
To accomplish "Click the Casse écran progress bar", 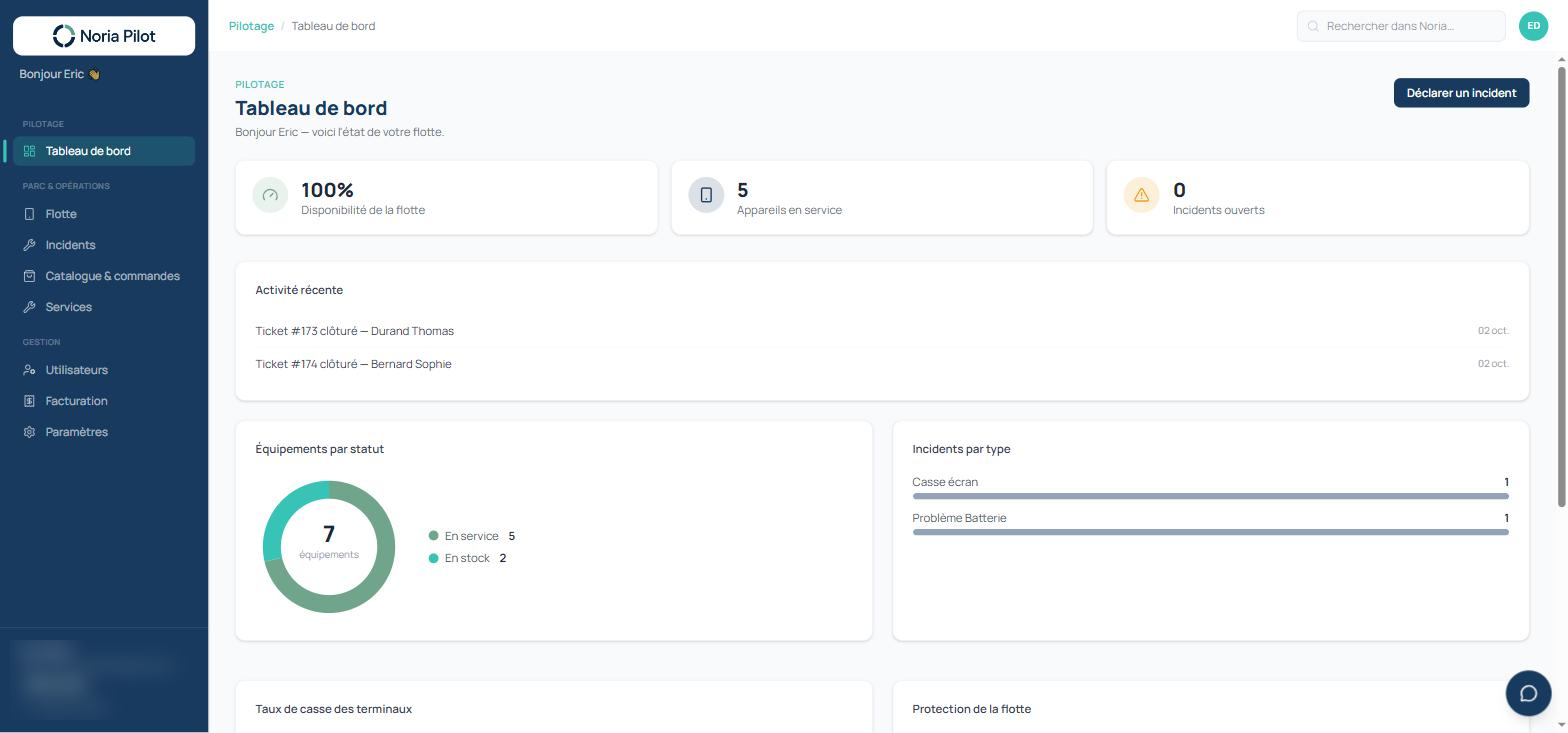I will pyautogui.click(x=1210, y=496).
